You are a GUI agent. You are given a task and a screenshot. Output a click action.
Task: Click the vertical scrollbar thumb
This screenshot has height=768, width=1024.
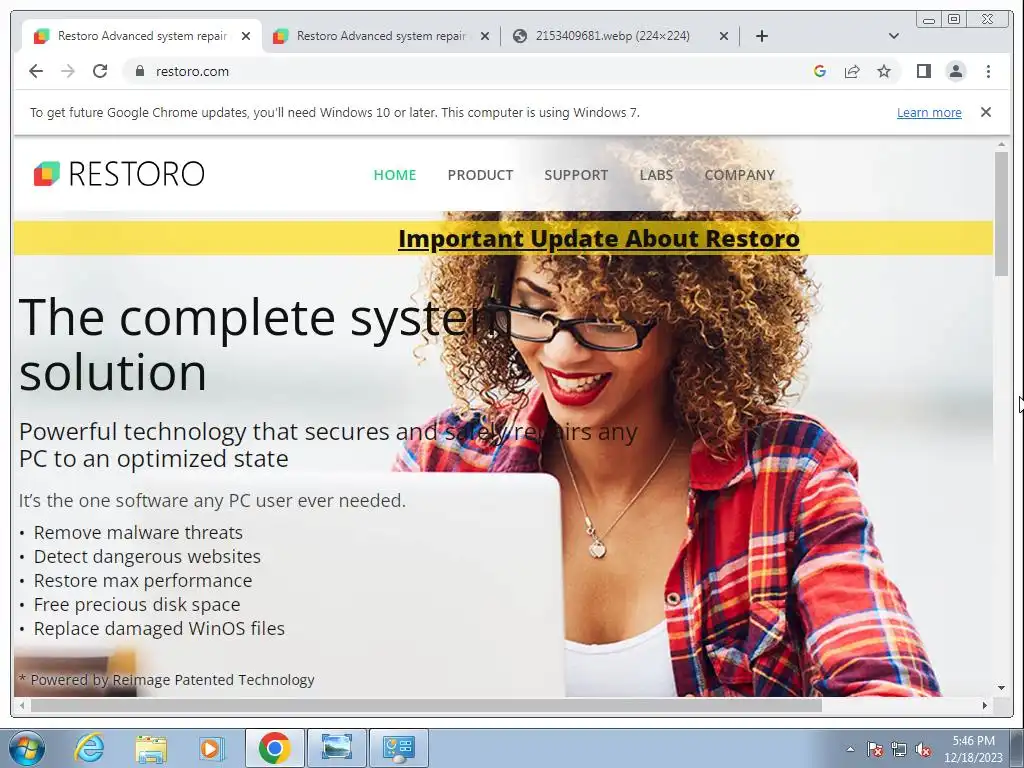pyautogui.click(x=1001, y=214)
